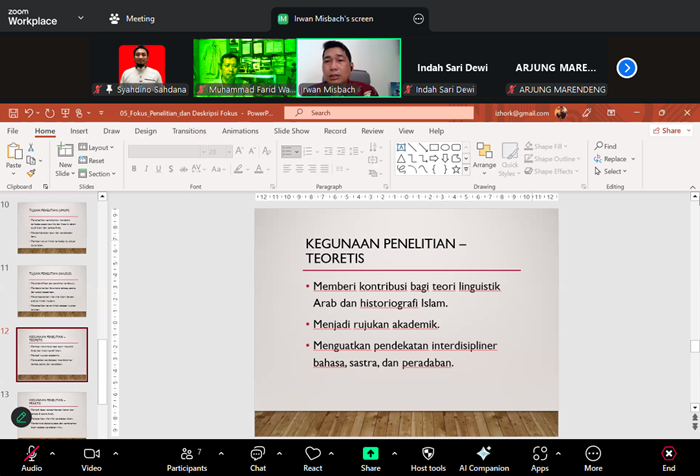Click the New Slide icon
700x476 pixels.
65,151
